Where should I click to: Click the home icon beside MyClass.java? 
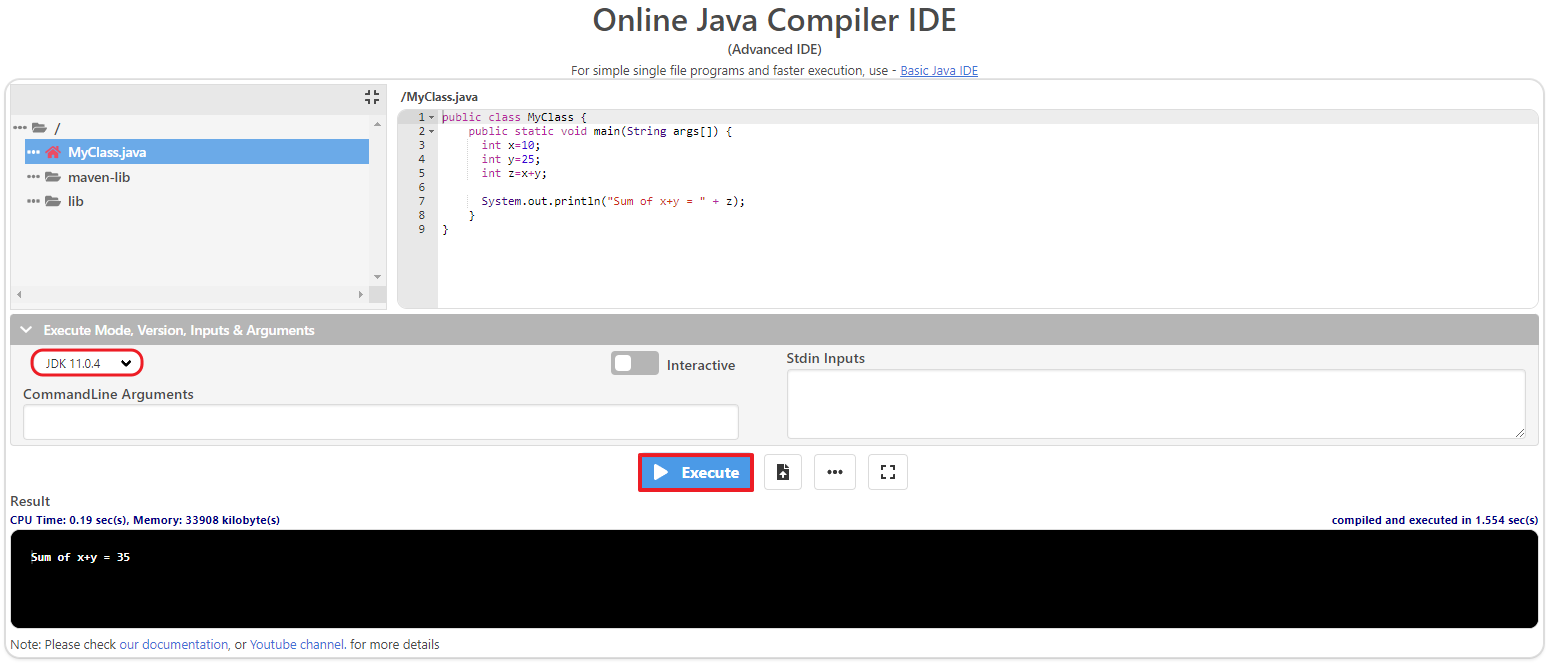tap(53, 152)
